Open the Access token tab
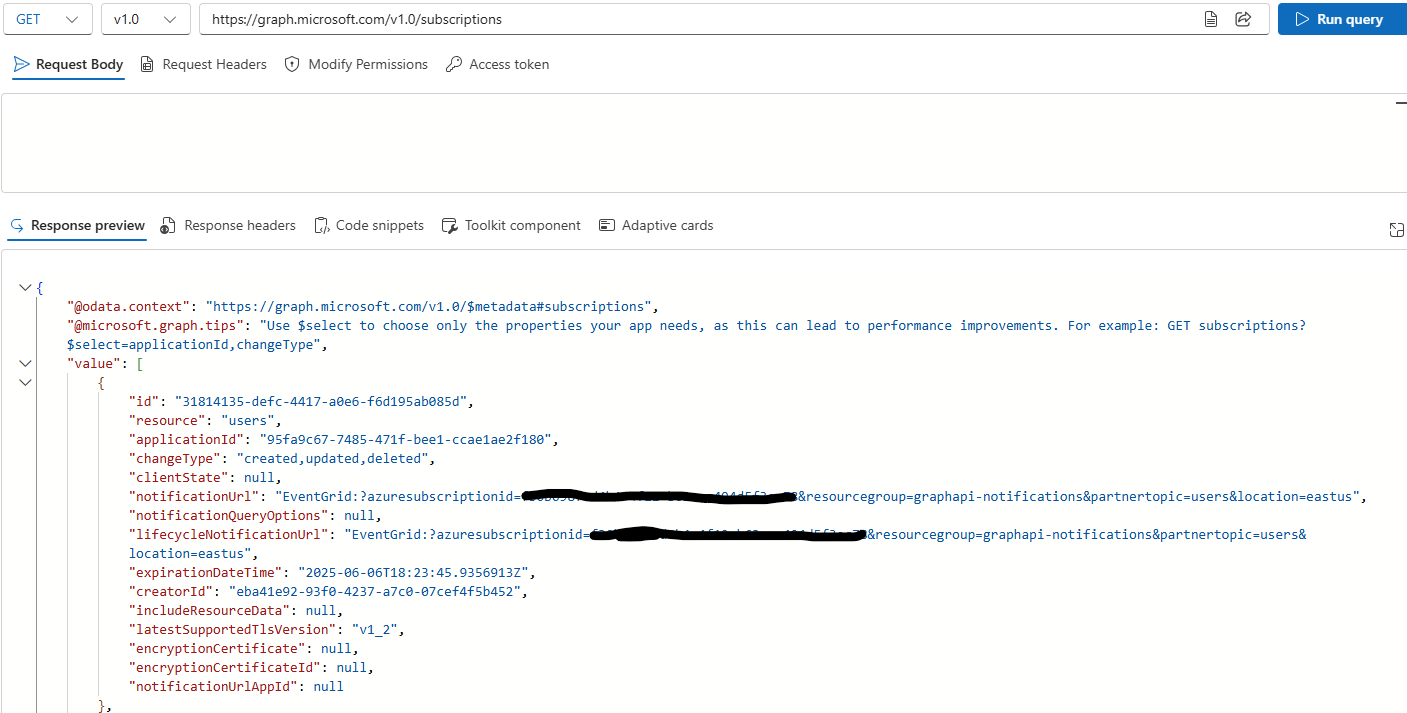1407x713 pixels. 497,65
